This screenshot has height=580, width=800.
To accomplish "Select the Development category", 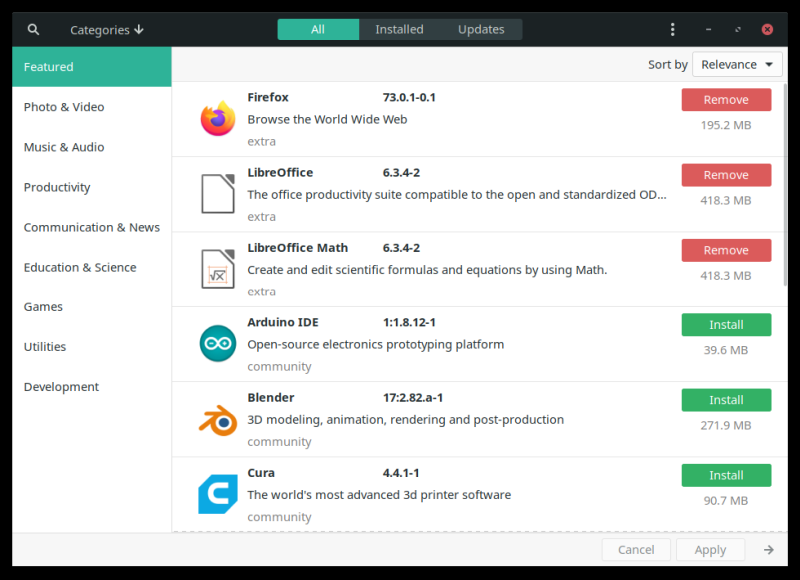I will (61, 387).
